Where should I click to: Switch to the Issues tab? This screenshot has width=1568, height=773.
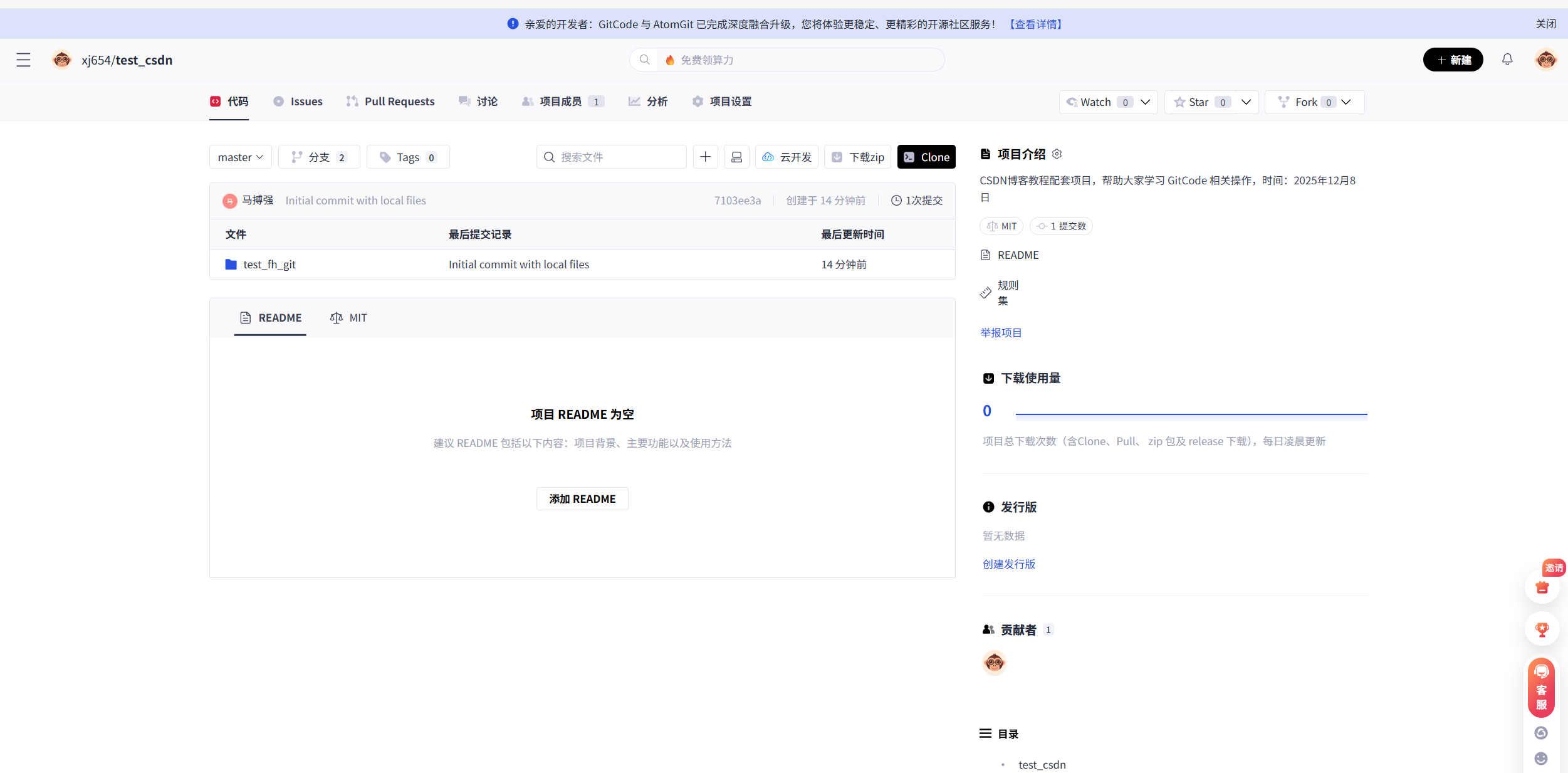click(x=298, y=102)
